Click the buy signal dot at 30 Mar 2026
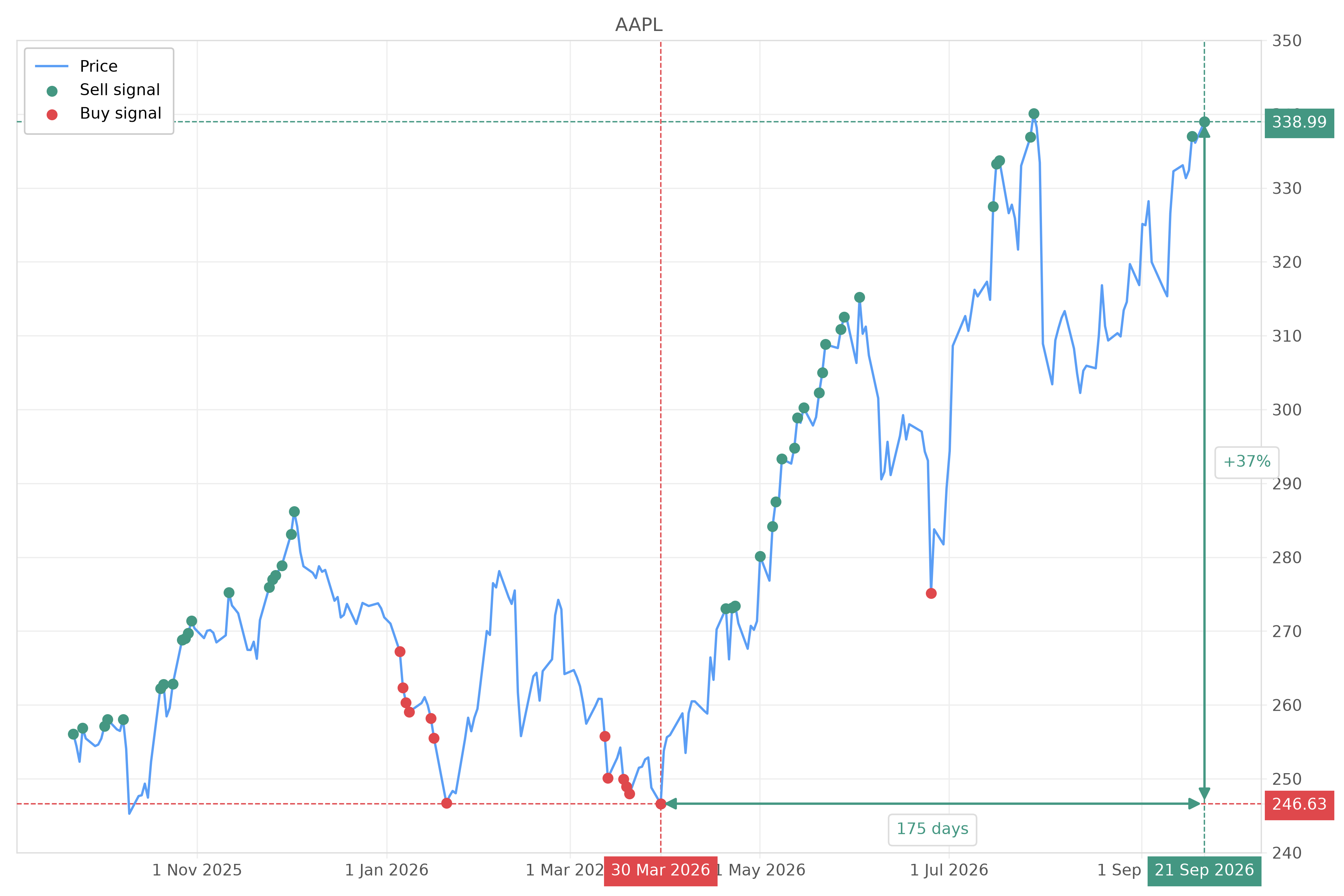Screen dimensions: 1344x896 point(660,804)
